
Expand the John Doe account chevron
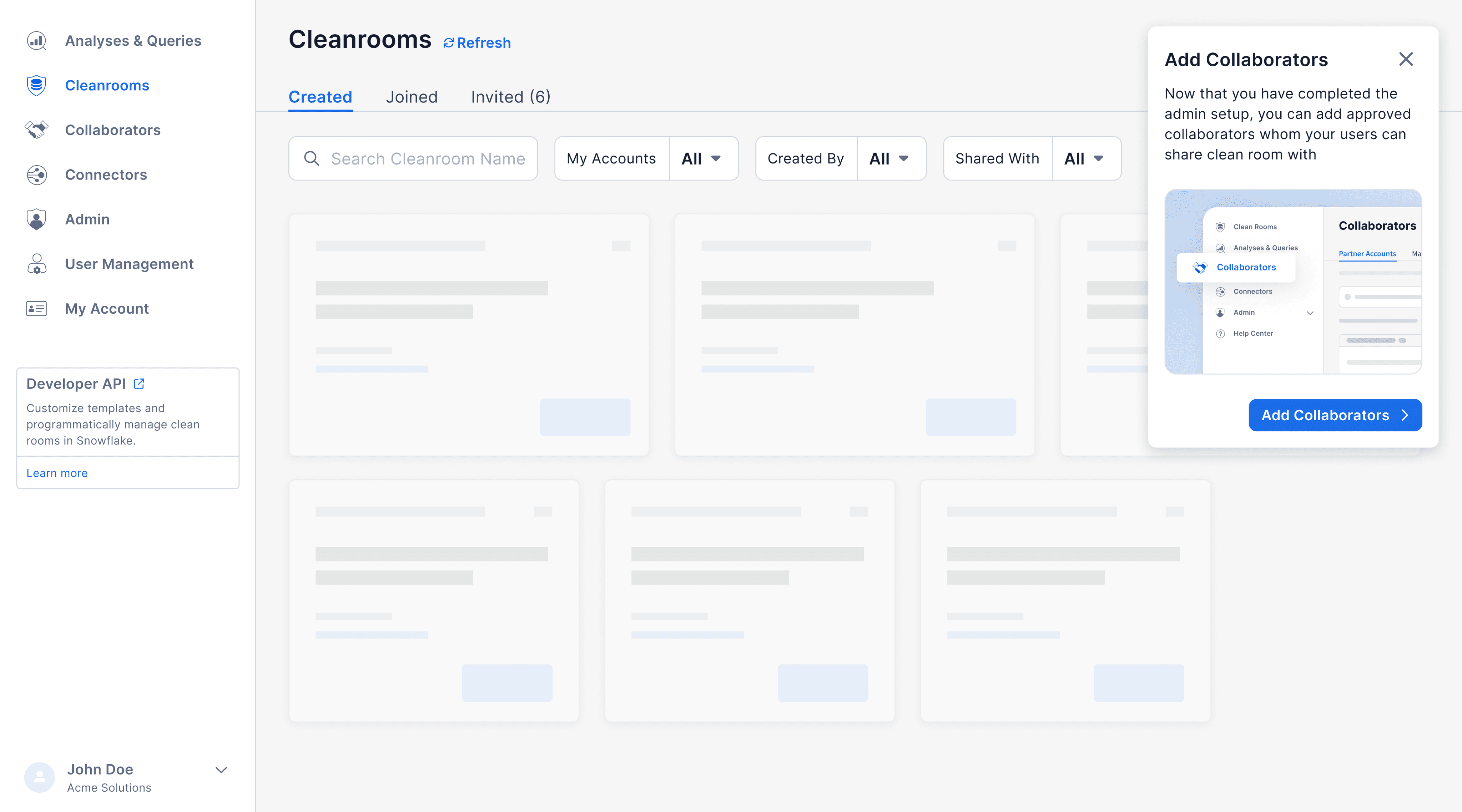[221, 770]
